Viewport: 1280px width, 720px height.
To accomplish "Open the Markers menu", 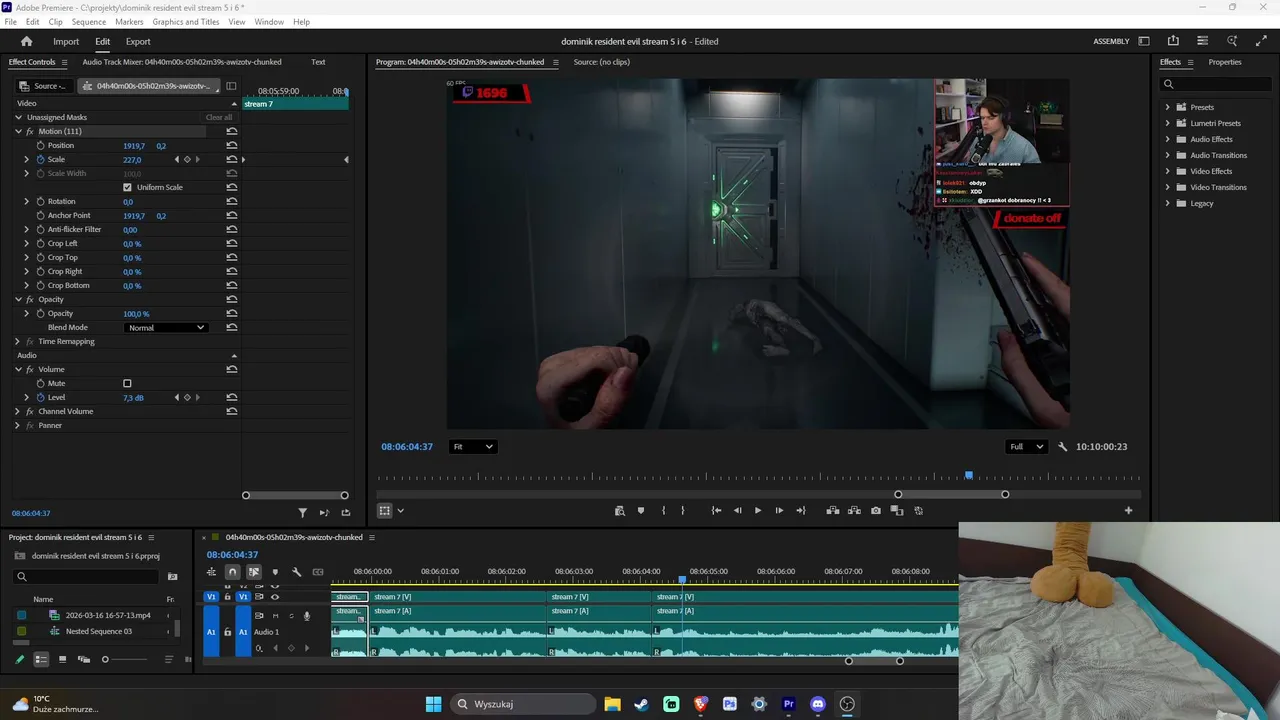I will coord(129,21).
